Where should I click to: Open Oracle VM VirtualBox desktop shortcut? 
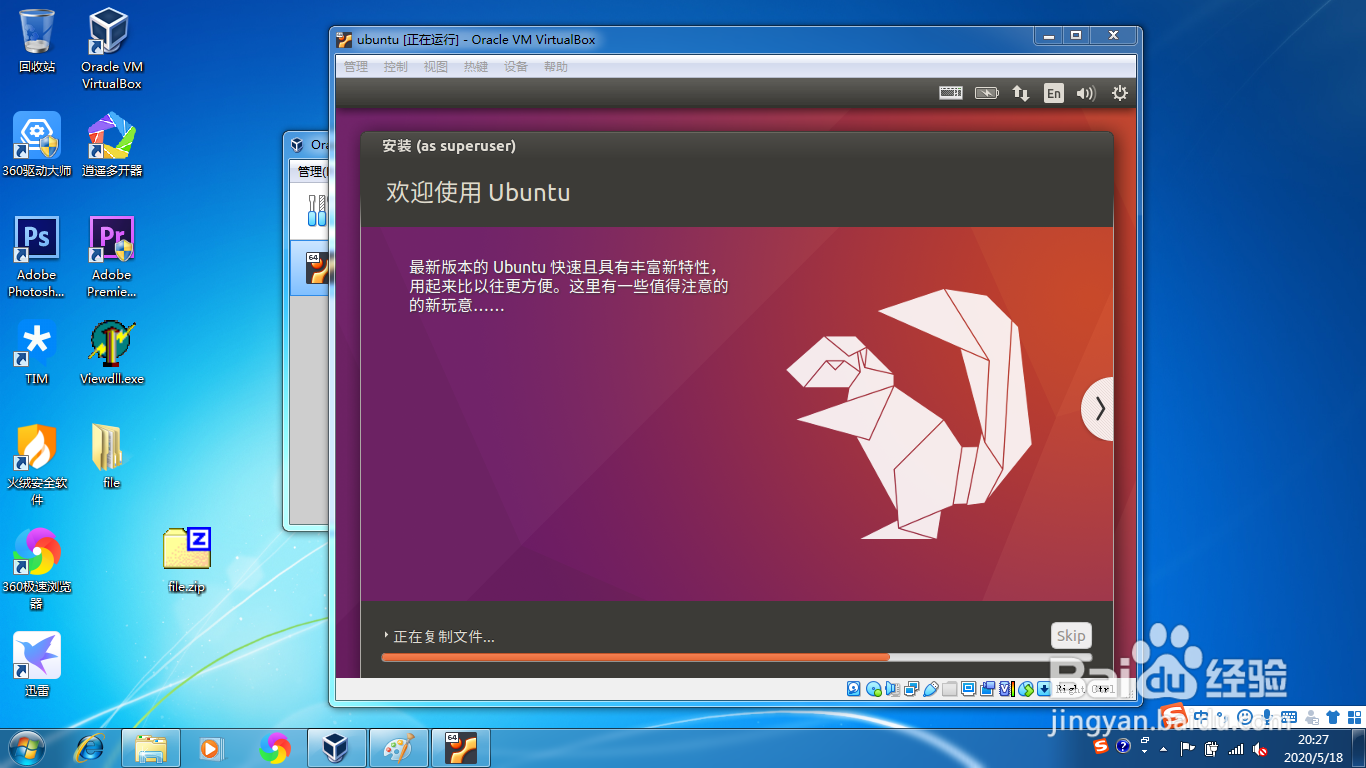111,50
